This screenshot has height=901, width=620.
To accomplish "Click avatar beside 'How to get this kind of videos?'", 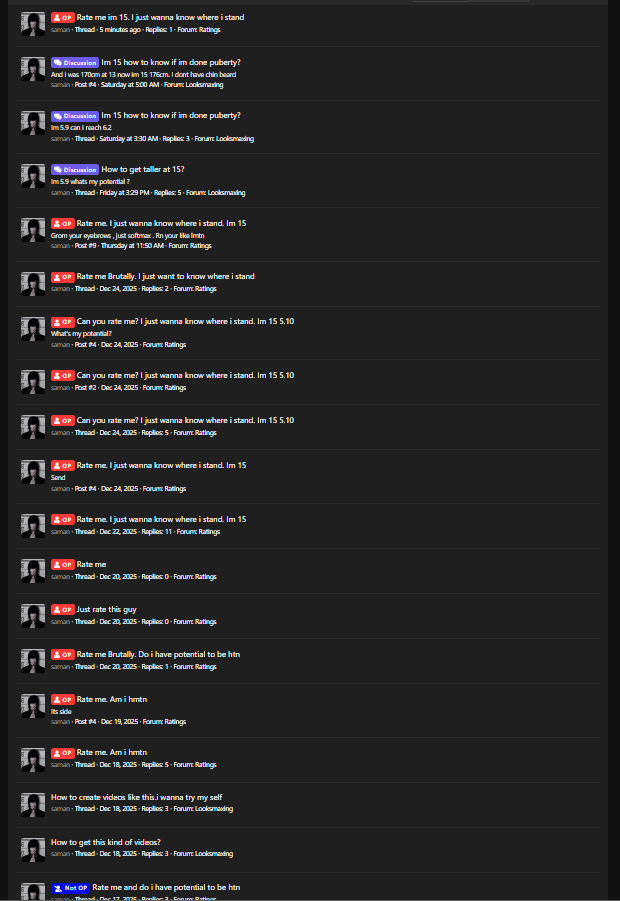I will [33, 850].
